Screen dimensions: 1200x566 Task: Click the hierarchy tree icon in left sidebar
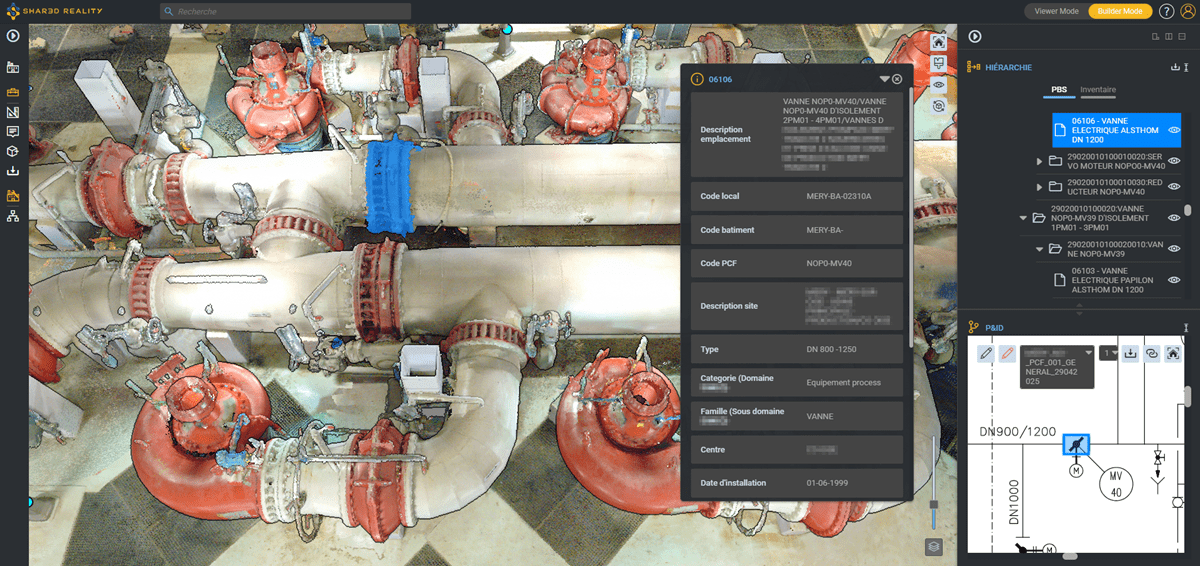point(13,216)
